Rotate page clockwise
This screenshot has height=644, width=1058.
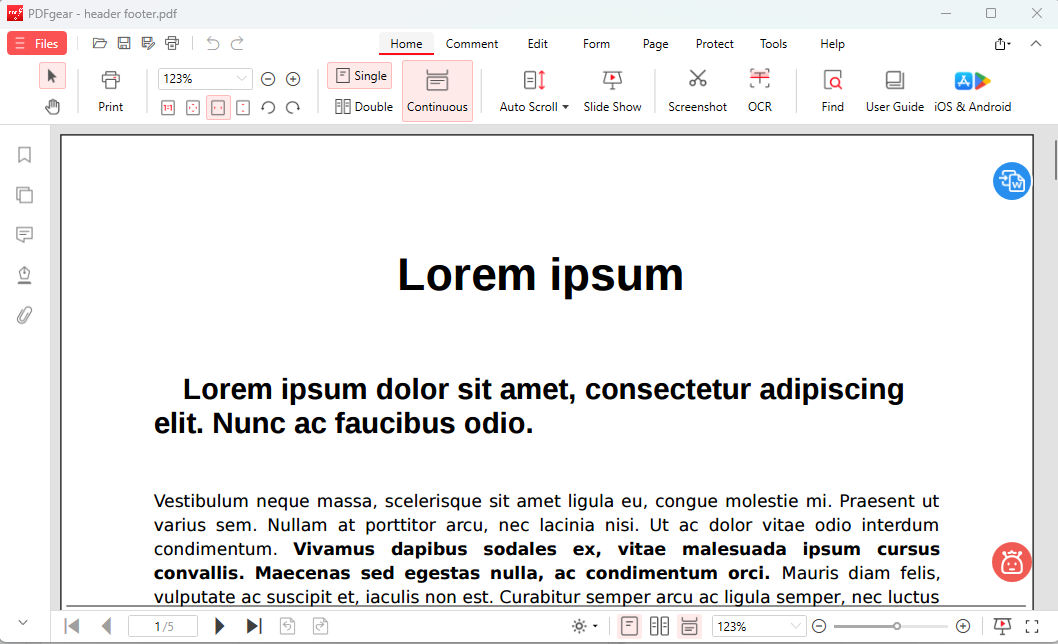click(x=293, y=107)
